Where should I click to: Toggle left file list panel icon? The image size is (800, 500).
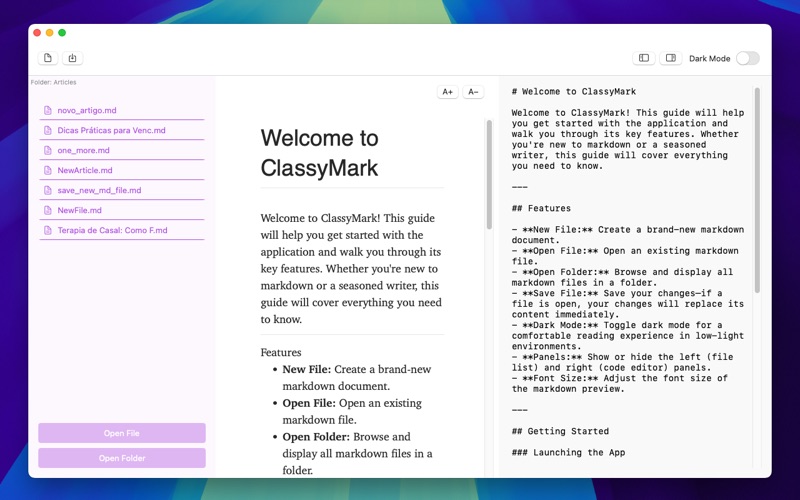[644, 58]
